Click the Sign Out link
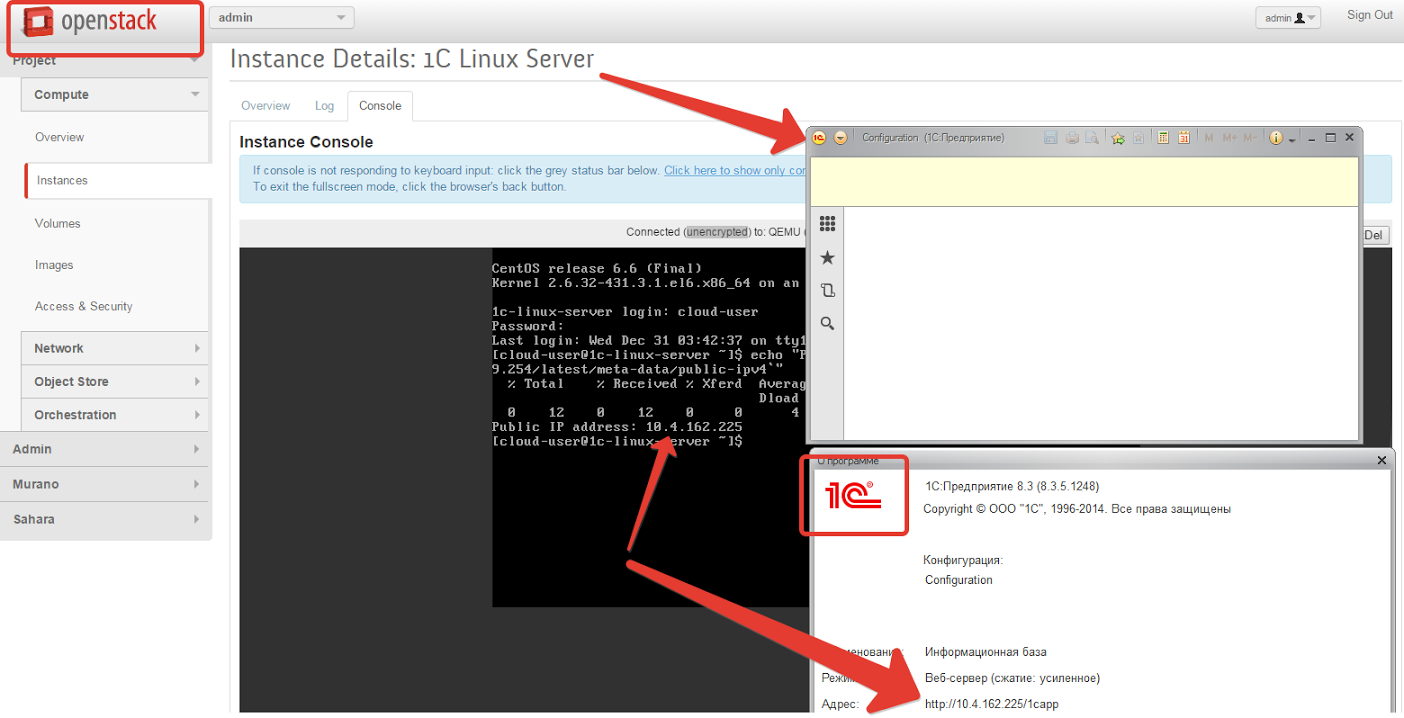 1369,15
